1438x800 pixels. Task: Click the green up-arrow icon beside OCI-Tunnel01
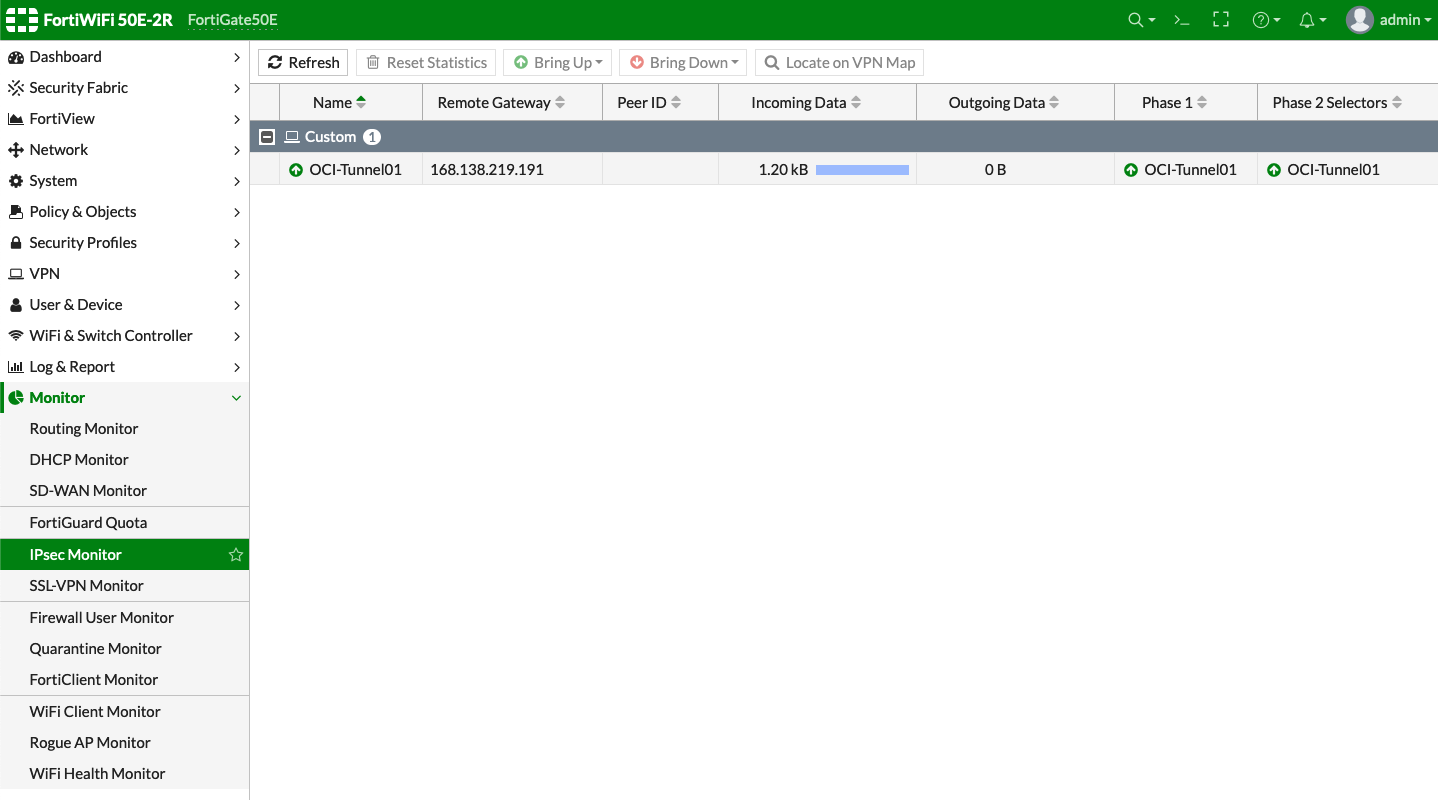[x=295, y=169]
